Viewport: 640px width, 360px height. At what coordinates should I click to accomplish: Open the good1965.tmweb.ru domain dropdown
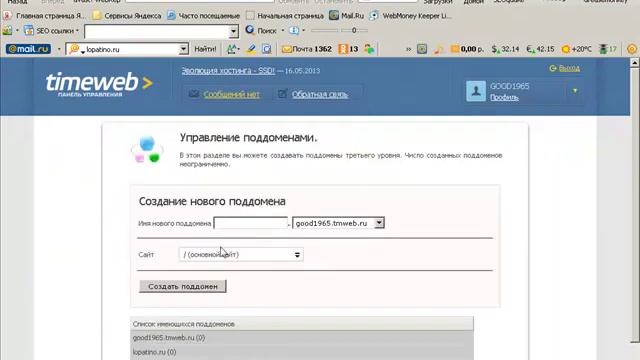pyautogui.click(x=338, y=223)
